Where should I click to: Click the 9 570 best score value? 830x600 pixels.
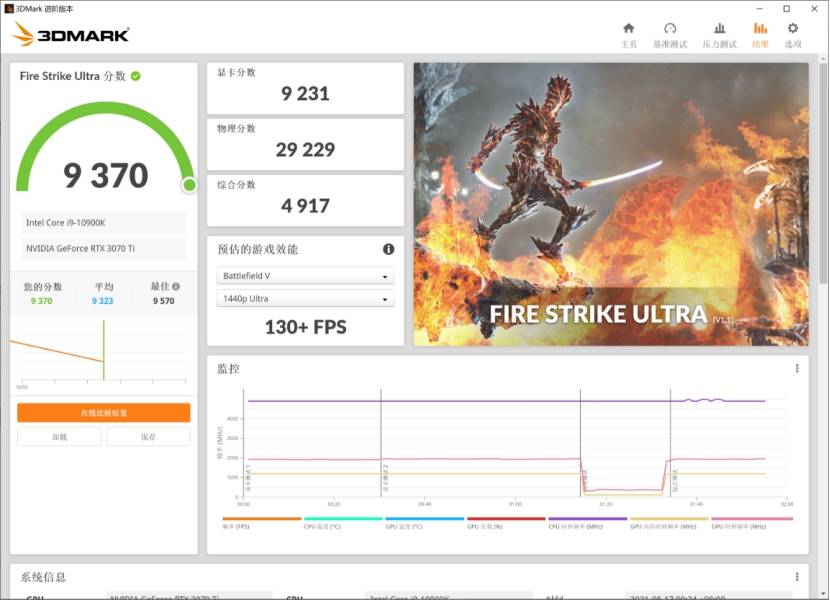point(164,301)
